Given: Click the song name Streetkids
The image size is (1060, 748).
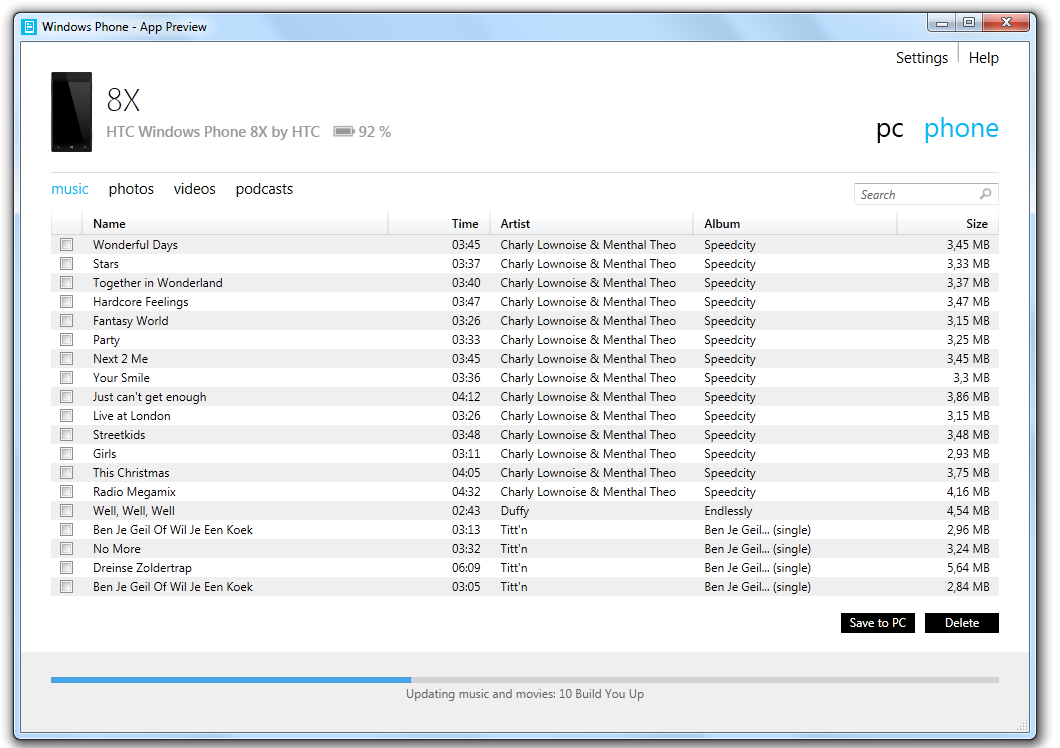Looking at the screenshot, I should pyautogui.click(x=119, y=435).
